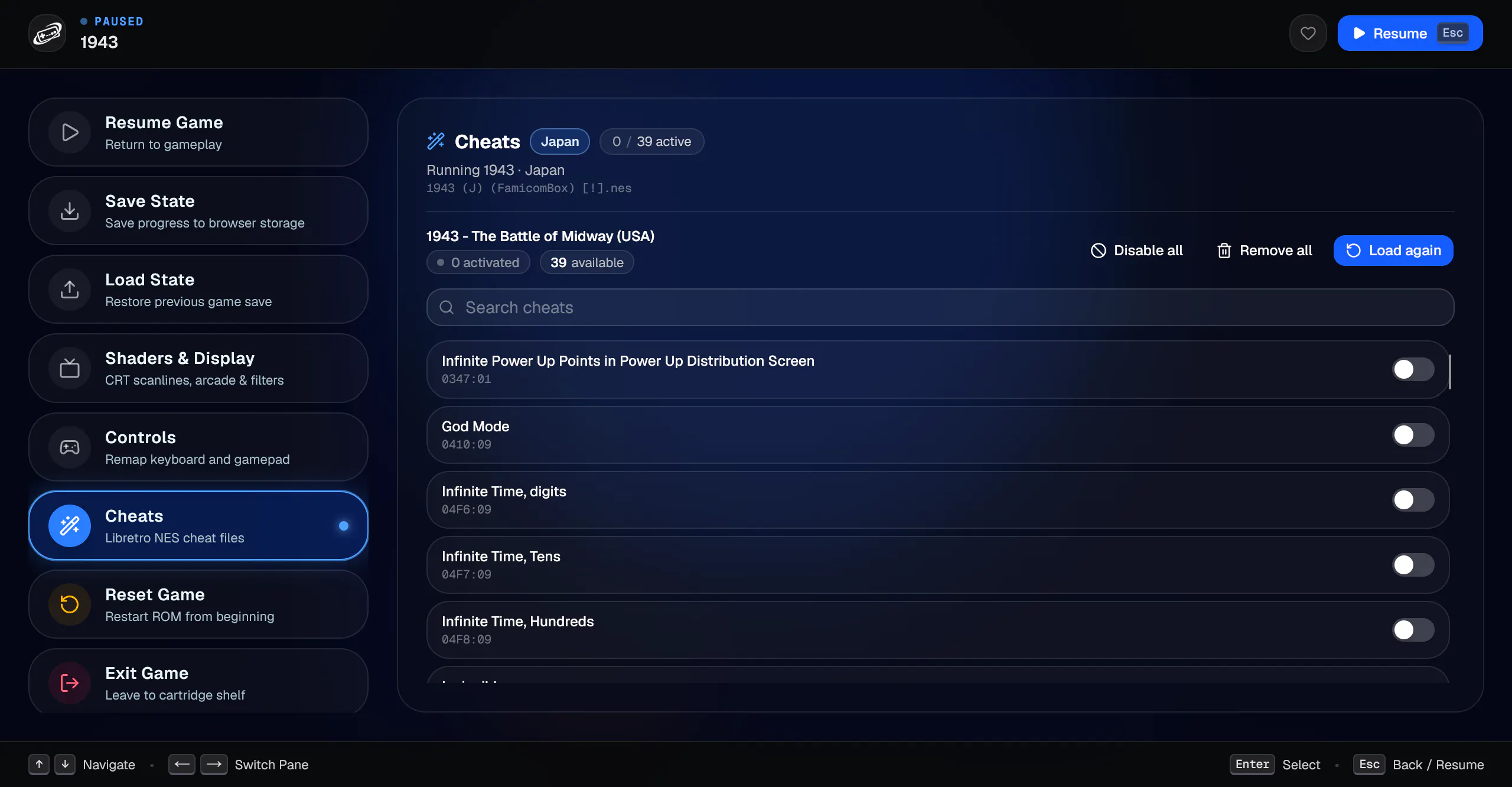
Task: Click the prohibition icon next to Disable all
Action: click(1098, 251)
